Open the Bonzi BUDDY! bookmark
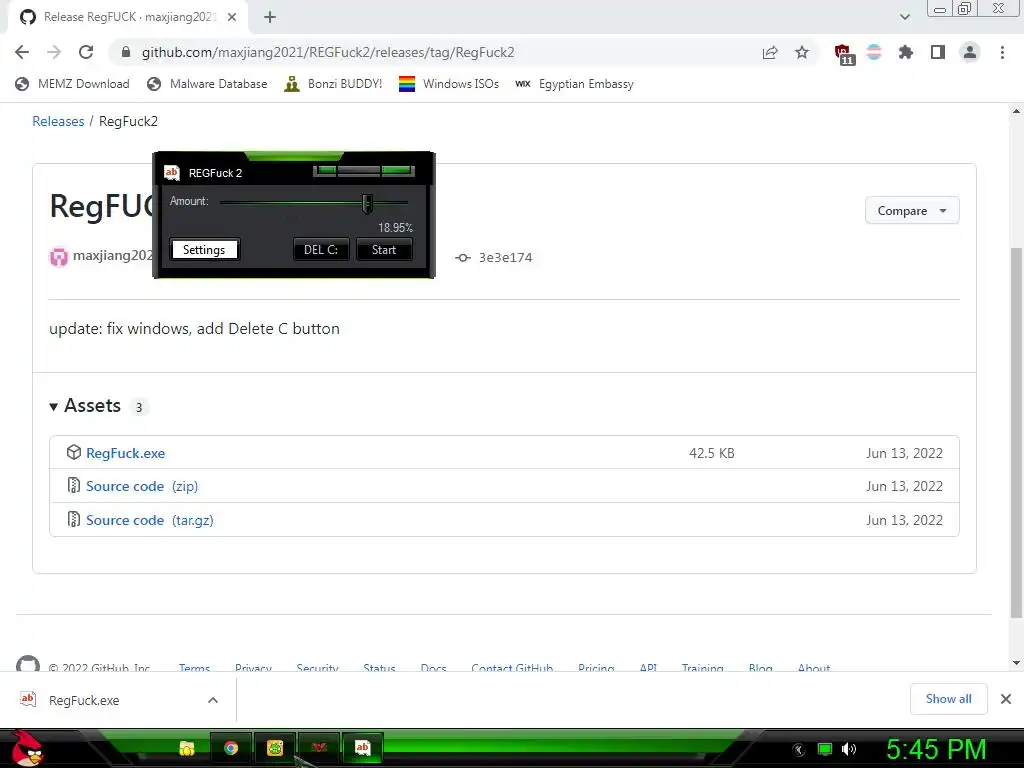 (333, 84)
